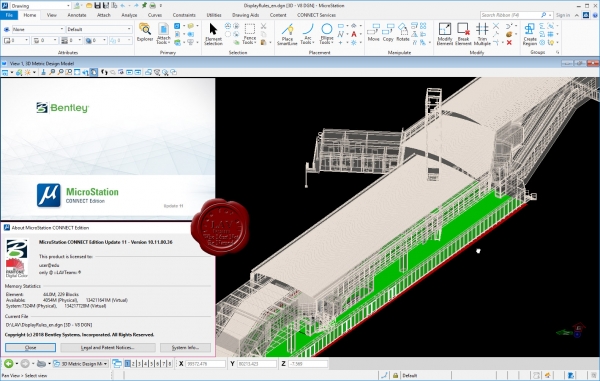The height and width of the screenshot is (381, 600).
Task: Select the Break Element tool
Action: (463, 34)
